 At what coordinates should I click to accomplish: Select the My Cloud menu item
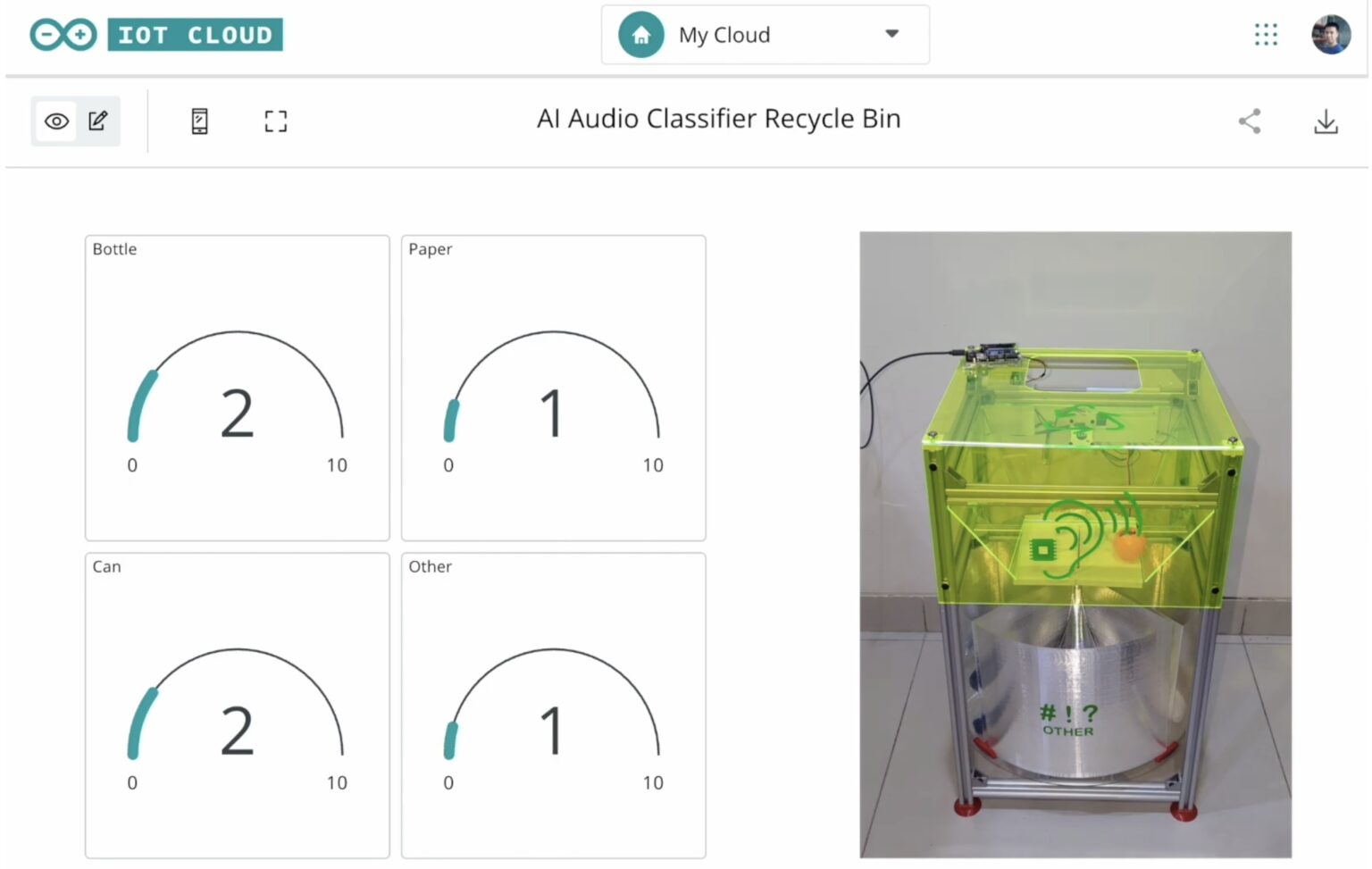pyautogui.click(x=724, y=34)
